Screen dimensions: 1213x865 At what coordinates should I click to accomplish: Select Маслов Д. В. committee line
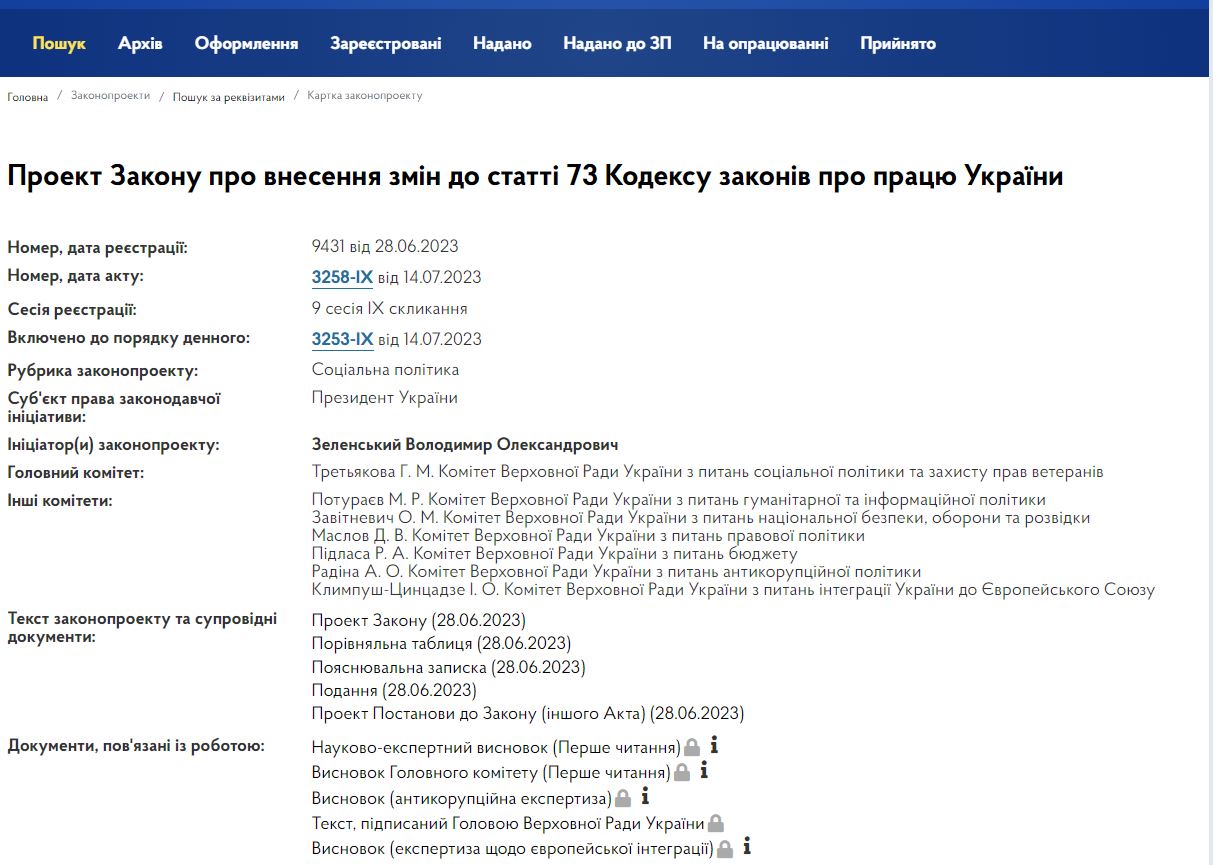point(588,536)
